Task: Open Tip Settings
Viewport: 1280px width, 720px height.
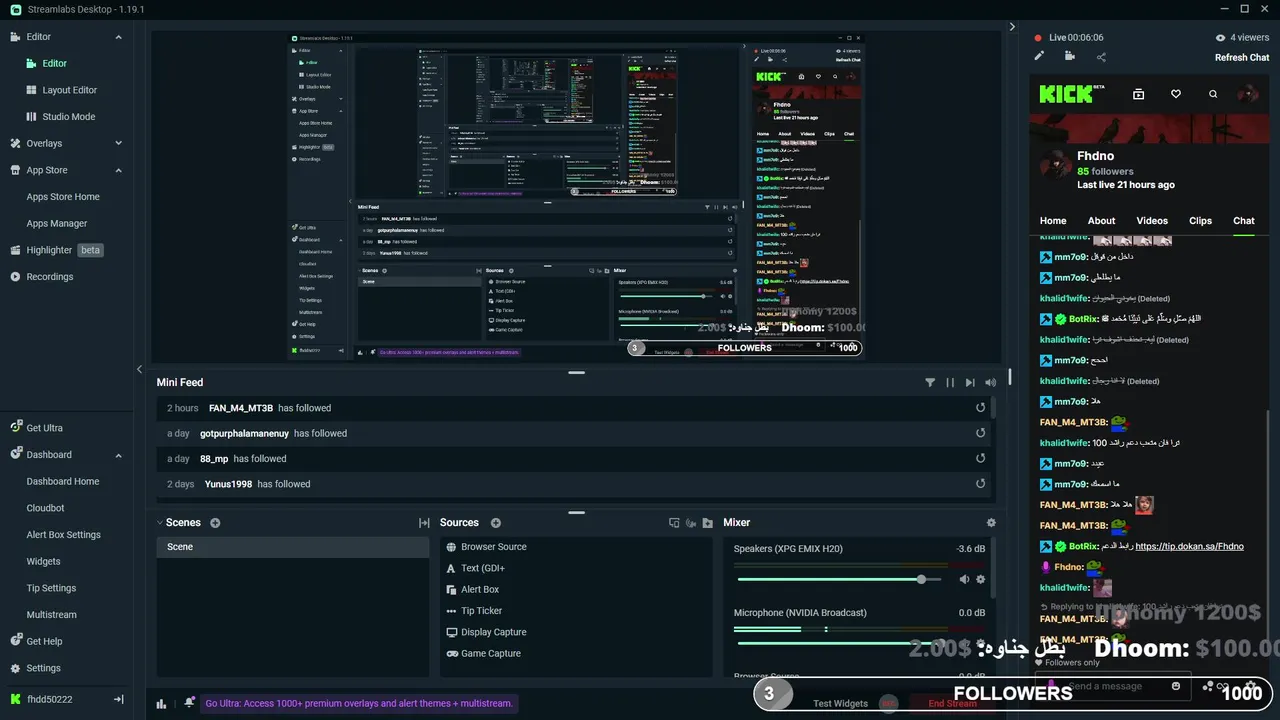Action: click(x=51, y=588)
